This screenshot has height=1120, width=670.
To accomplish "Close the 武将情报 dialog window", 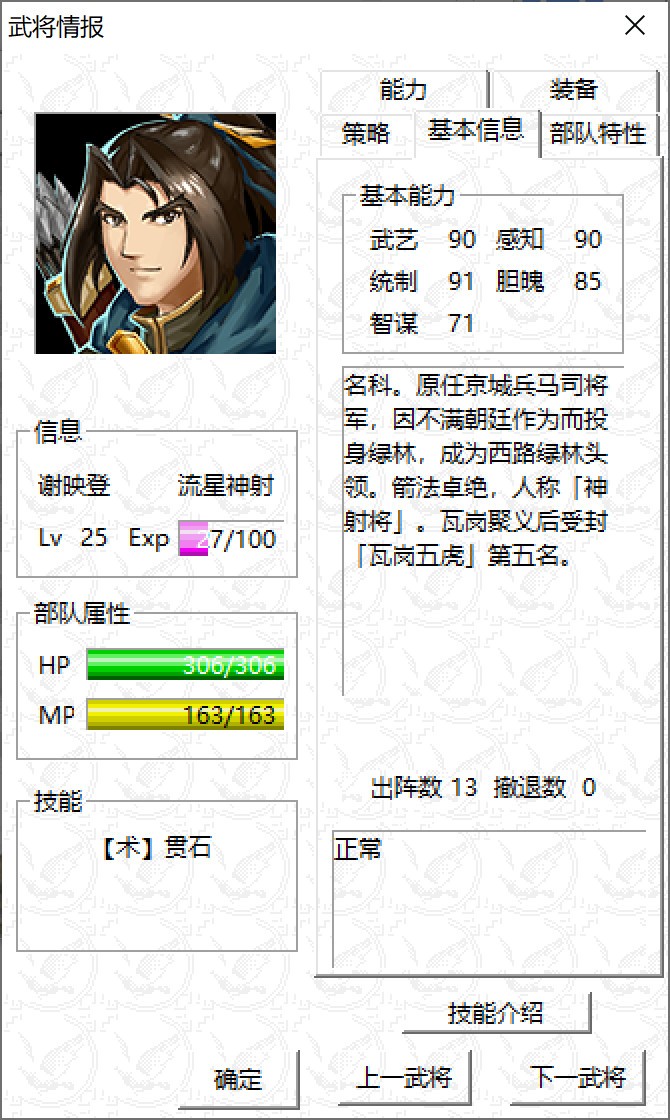I will (634, 26).
